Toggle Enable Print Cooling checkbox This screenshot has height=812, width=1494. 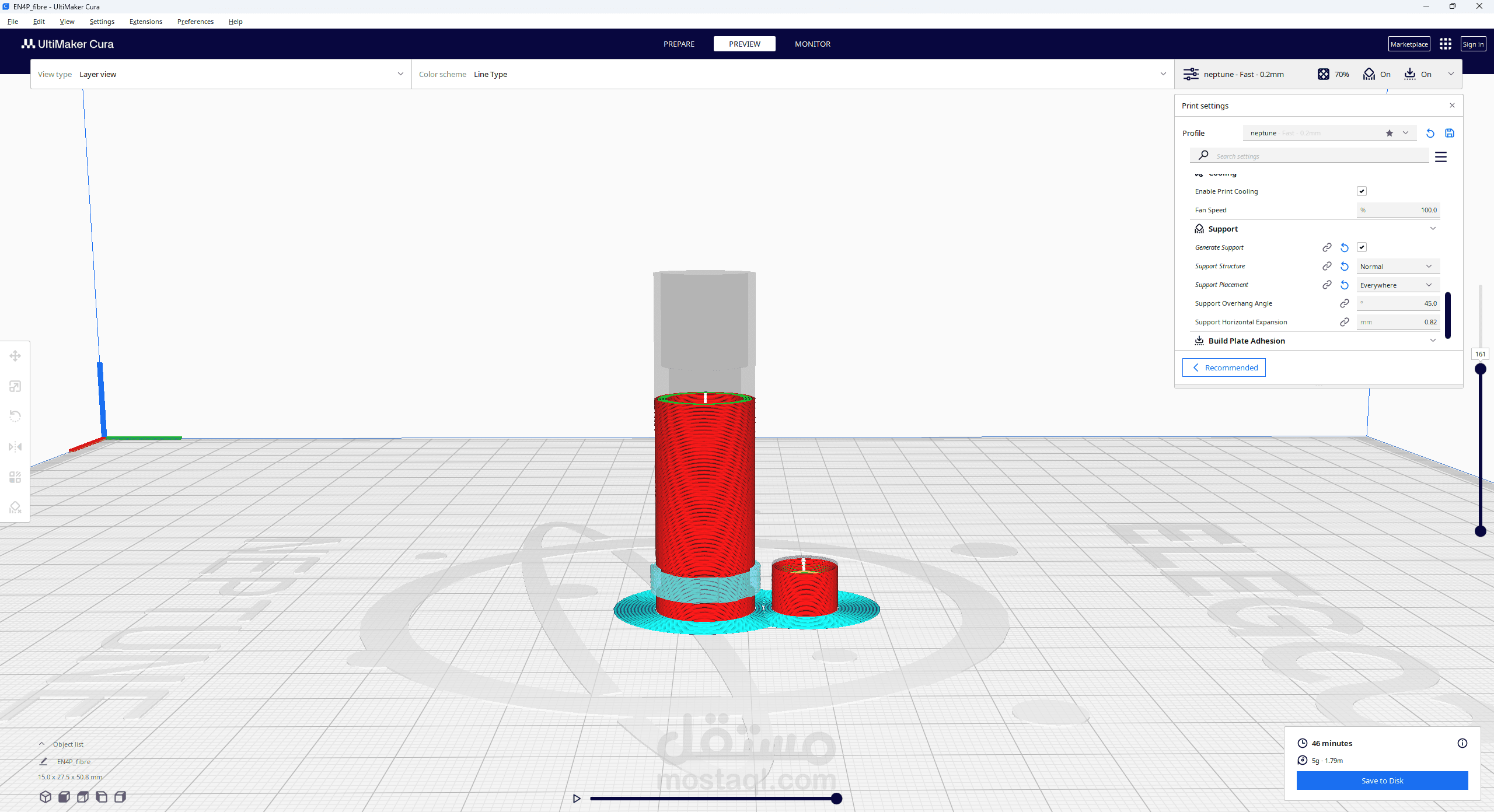pyautogui.click(x=1362, y=191)
